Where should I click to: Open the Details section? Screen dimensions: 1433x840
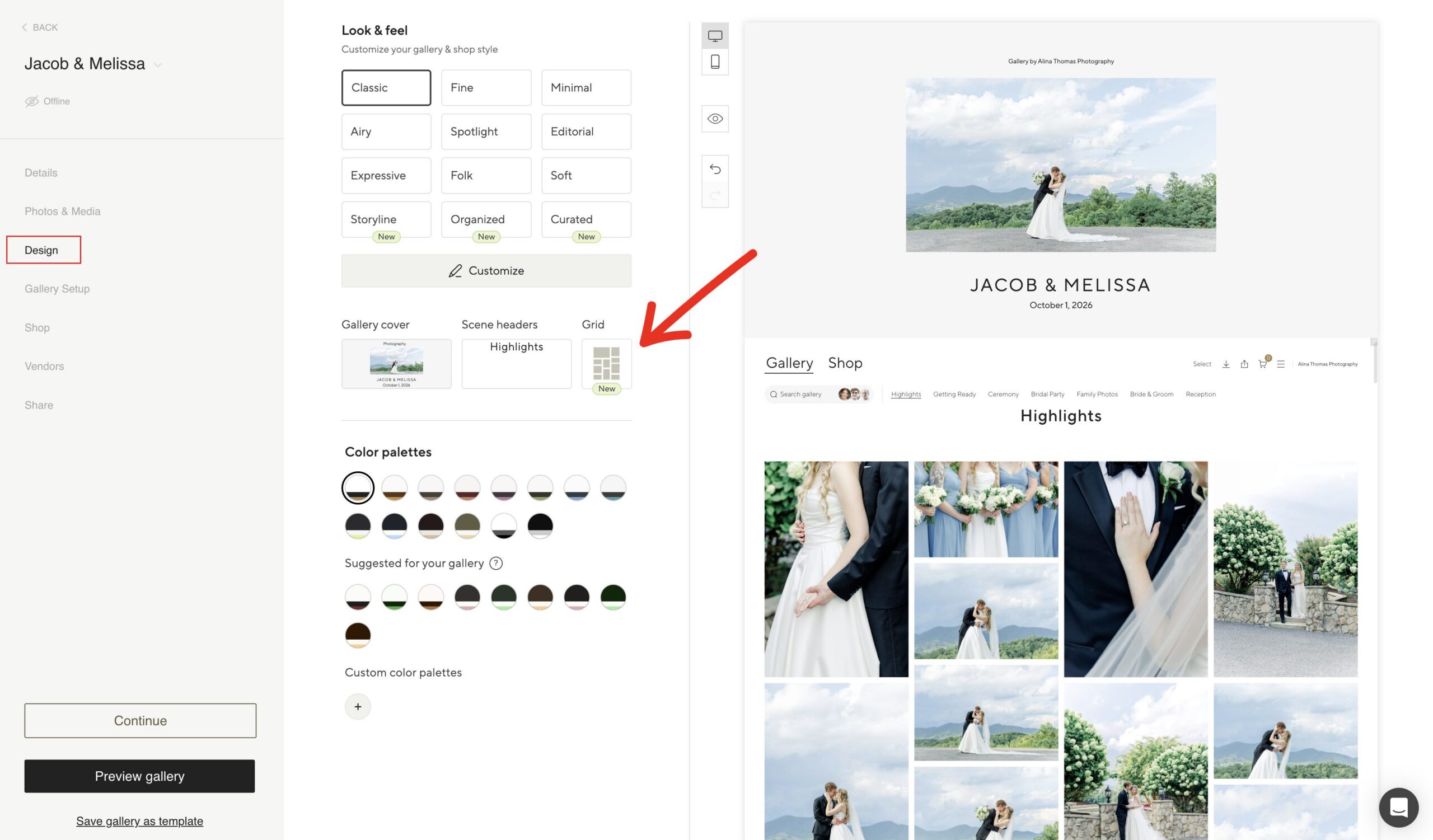[41, 173]
